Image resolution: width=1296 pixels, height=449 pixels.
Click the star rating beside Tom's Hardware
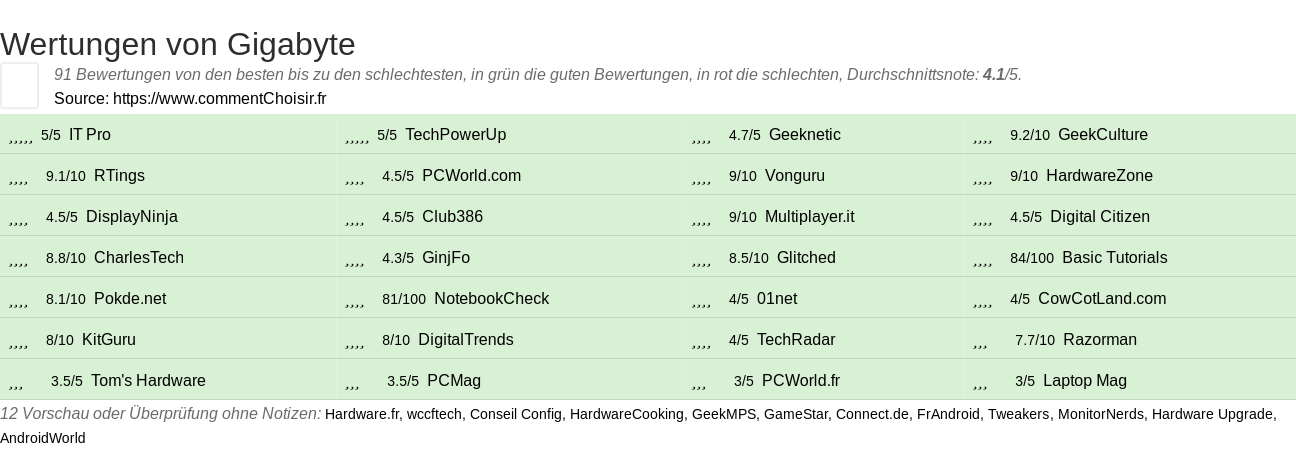pyautogui.click(x=15, y=381)
